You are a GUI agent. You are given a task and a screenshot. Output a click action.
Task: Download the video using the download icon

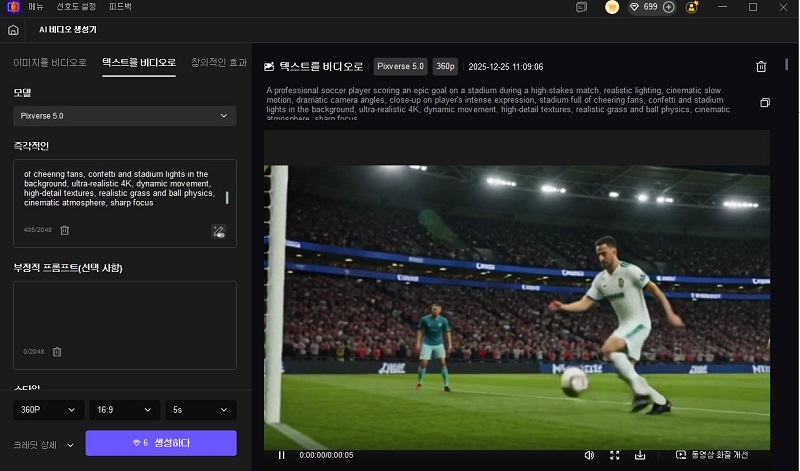[x=640, y=455]
